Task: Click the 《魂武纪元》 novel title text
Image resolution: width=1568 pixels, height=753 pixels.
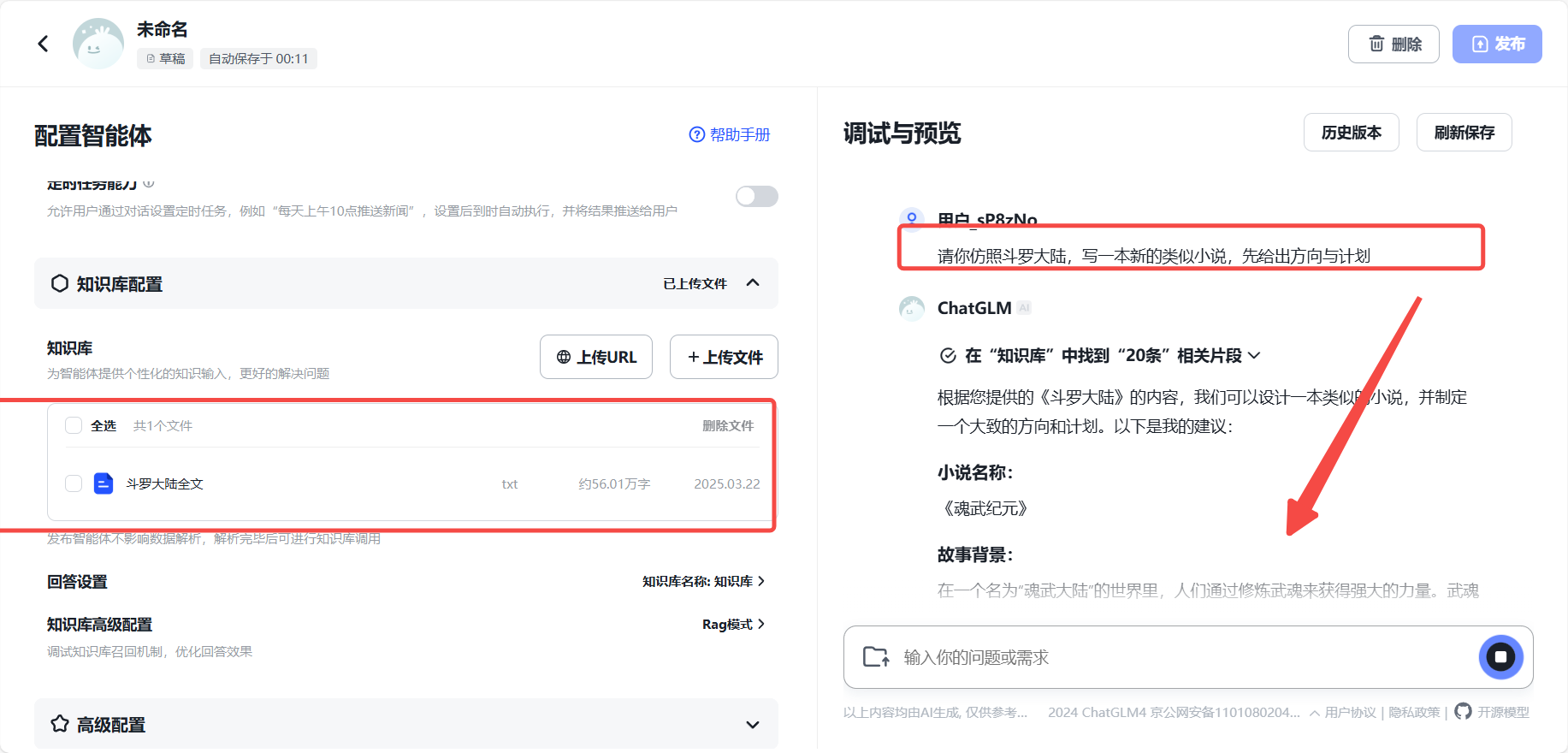Action: 985,508
